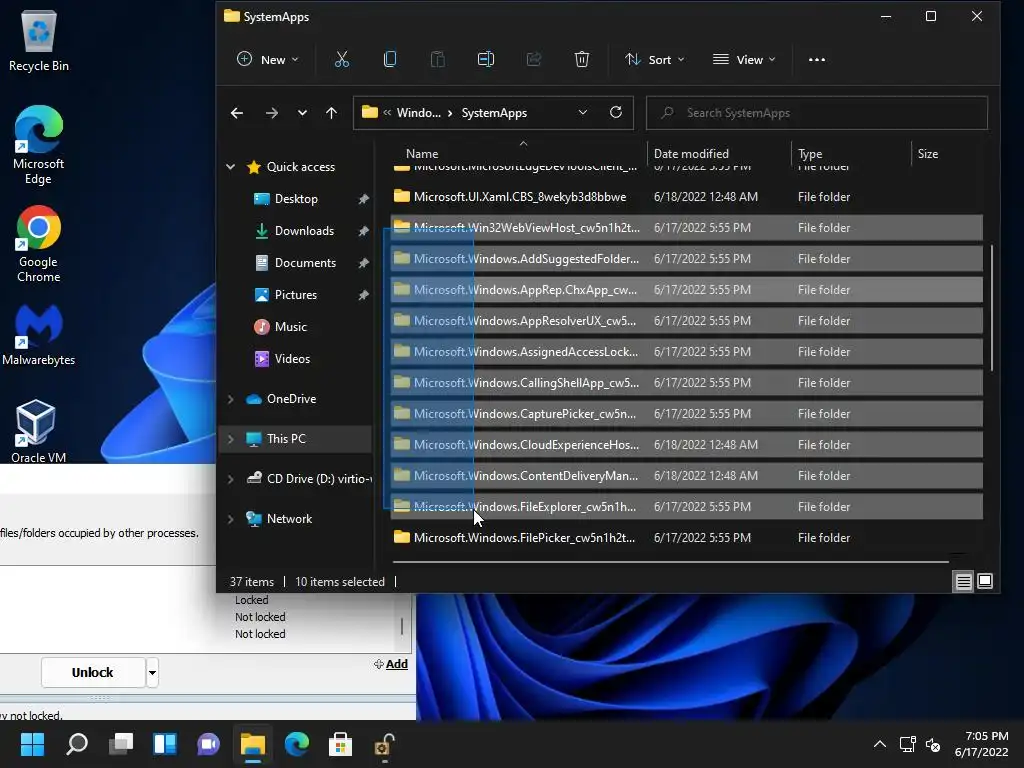The width and height of the screenshot is (1024, 768).
Task: Open the Windows Start menu
Action: pyautogui.click(x=32, y=744)
